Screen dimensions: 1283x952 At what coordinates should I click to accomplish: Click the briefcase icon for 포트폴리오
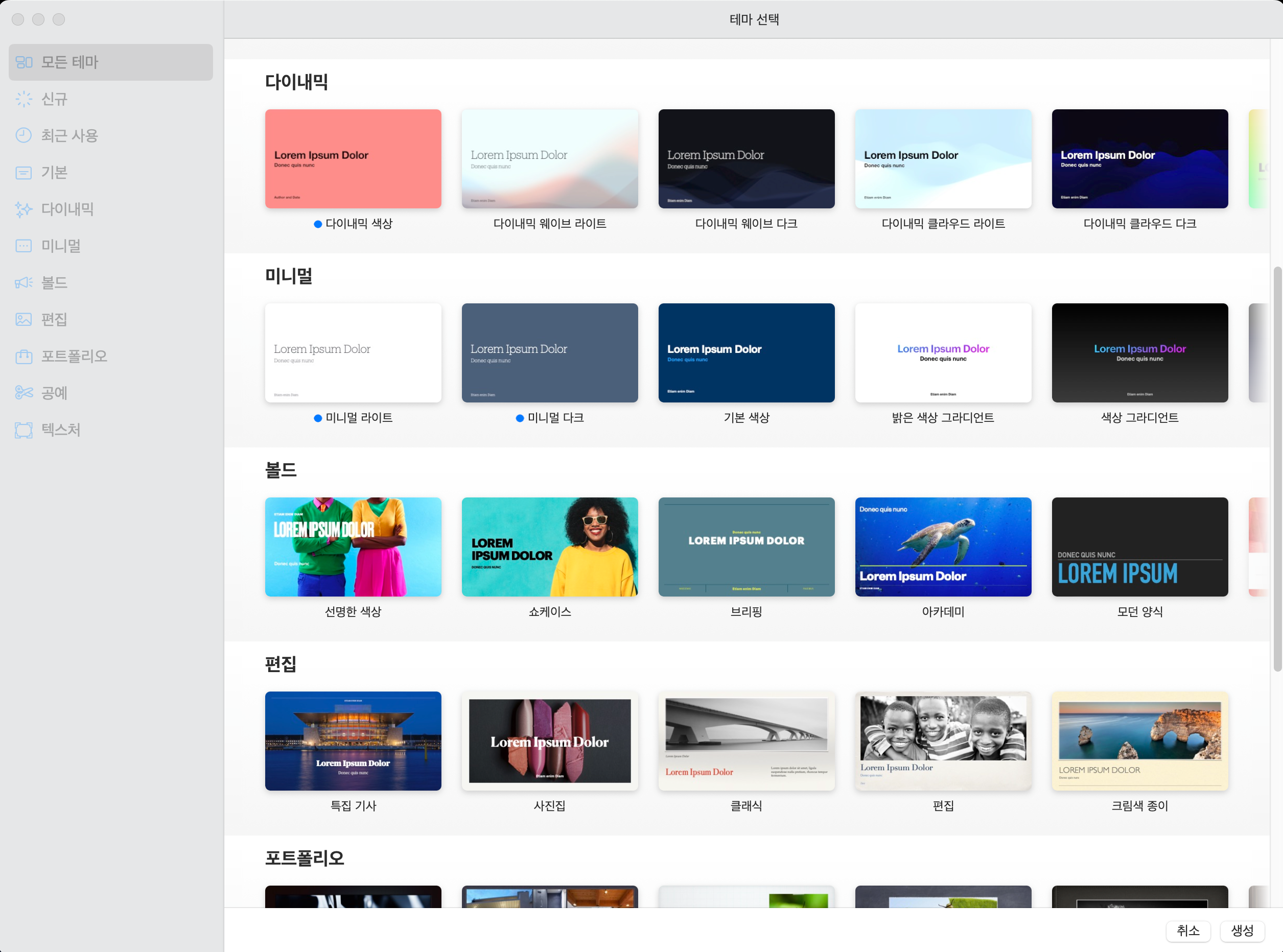point(24,356)
